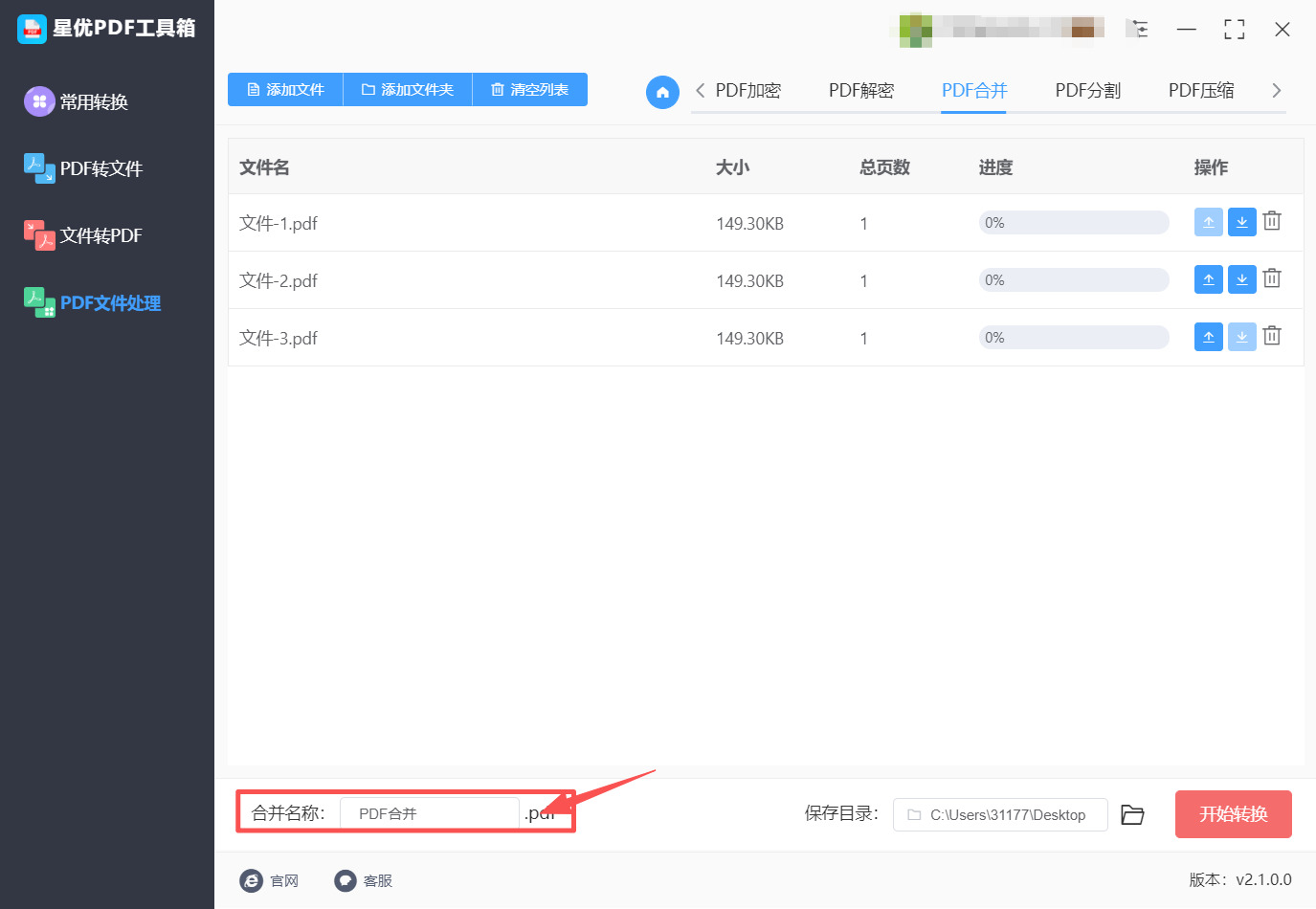Click the progress bar of 文件-3.pdf

(x=1074, y=338)
